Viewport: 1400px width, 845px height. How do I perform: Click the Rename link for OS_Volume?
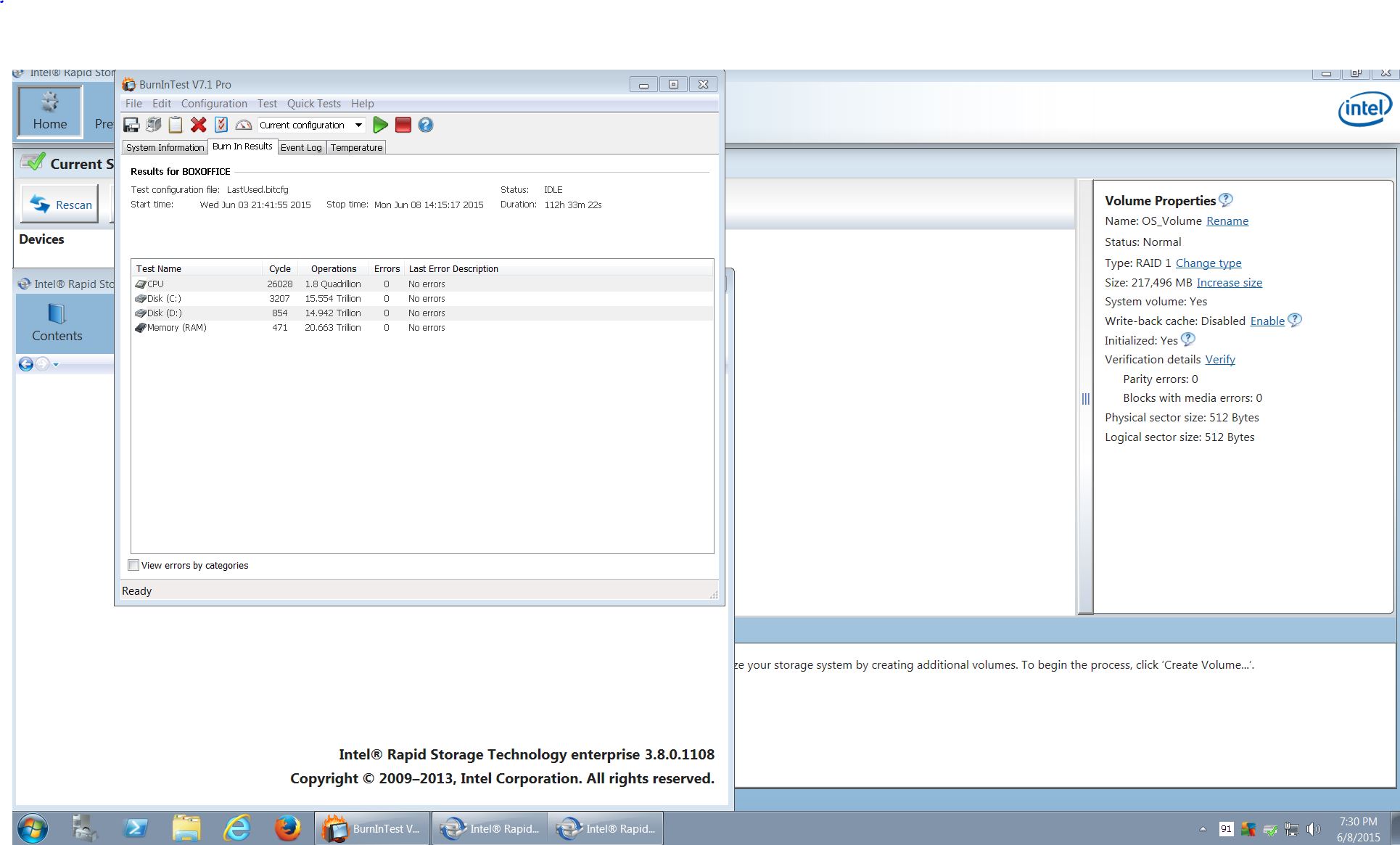point(1227,221)
